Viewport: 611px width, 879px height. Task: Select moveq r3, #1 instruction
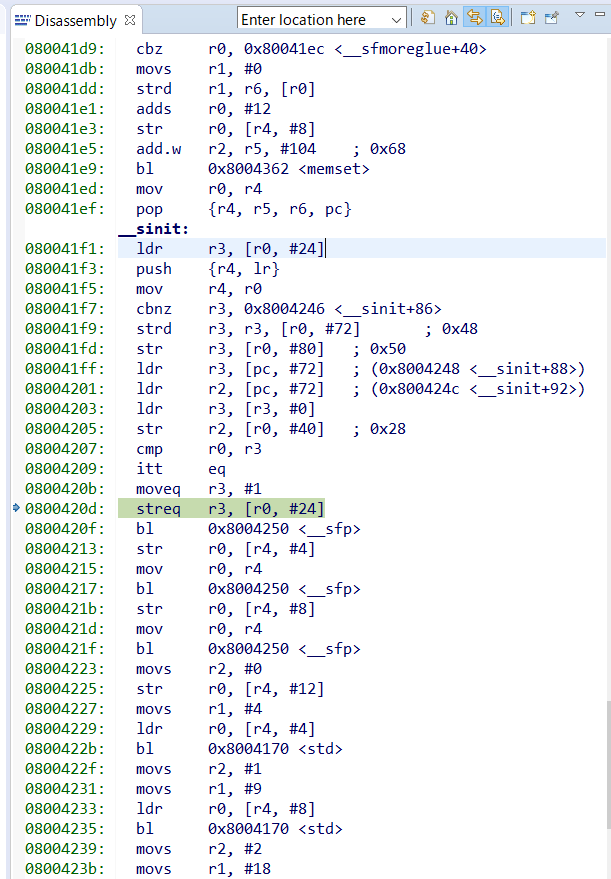coord(199,489)
